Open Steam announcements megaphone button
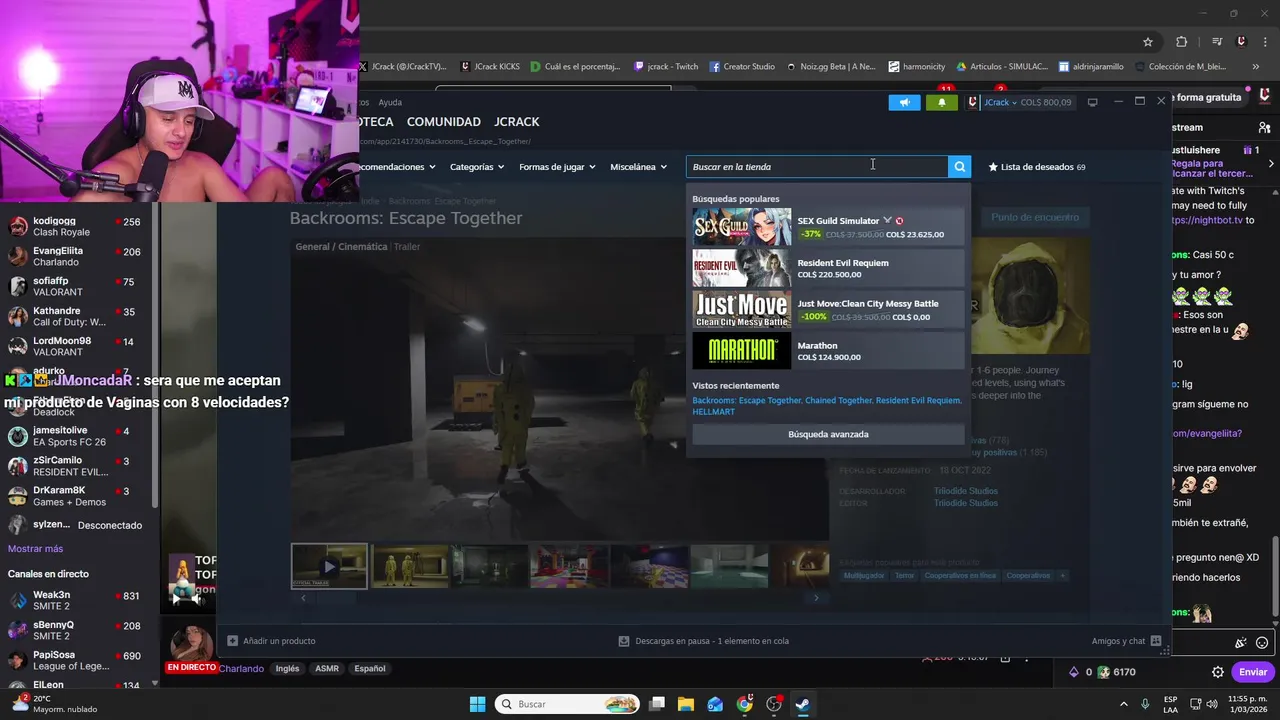 pyautogui.click(x=904, y=102)
